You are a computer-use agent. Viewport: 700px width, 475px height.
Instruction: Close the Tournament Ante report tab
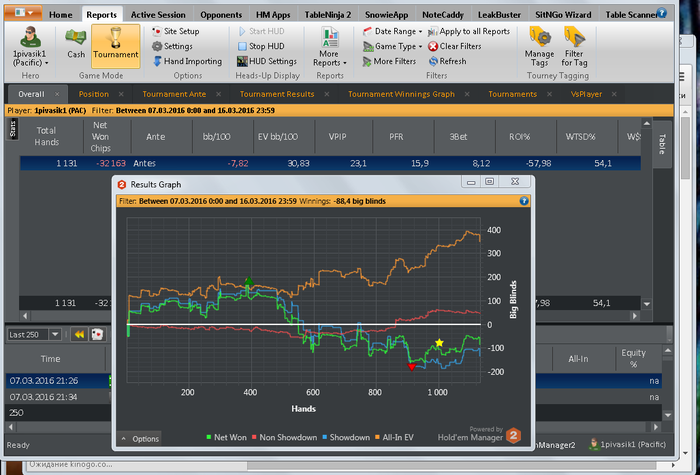pyautogui.click(x=219, y=94)
